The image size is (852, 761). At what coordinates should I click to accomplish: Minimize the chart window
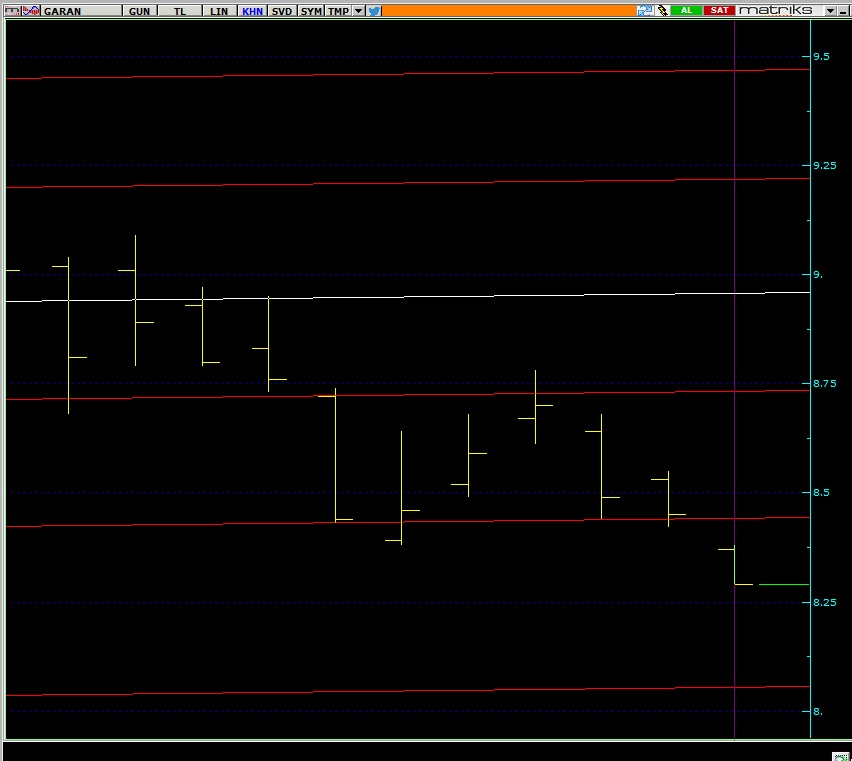[843, 11]
